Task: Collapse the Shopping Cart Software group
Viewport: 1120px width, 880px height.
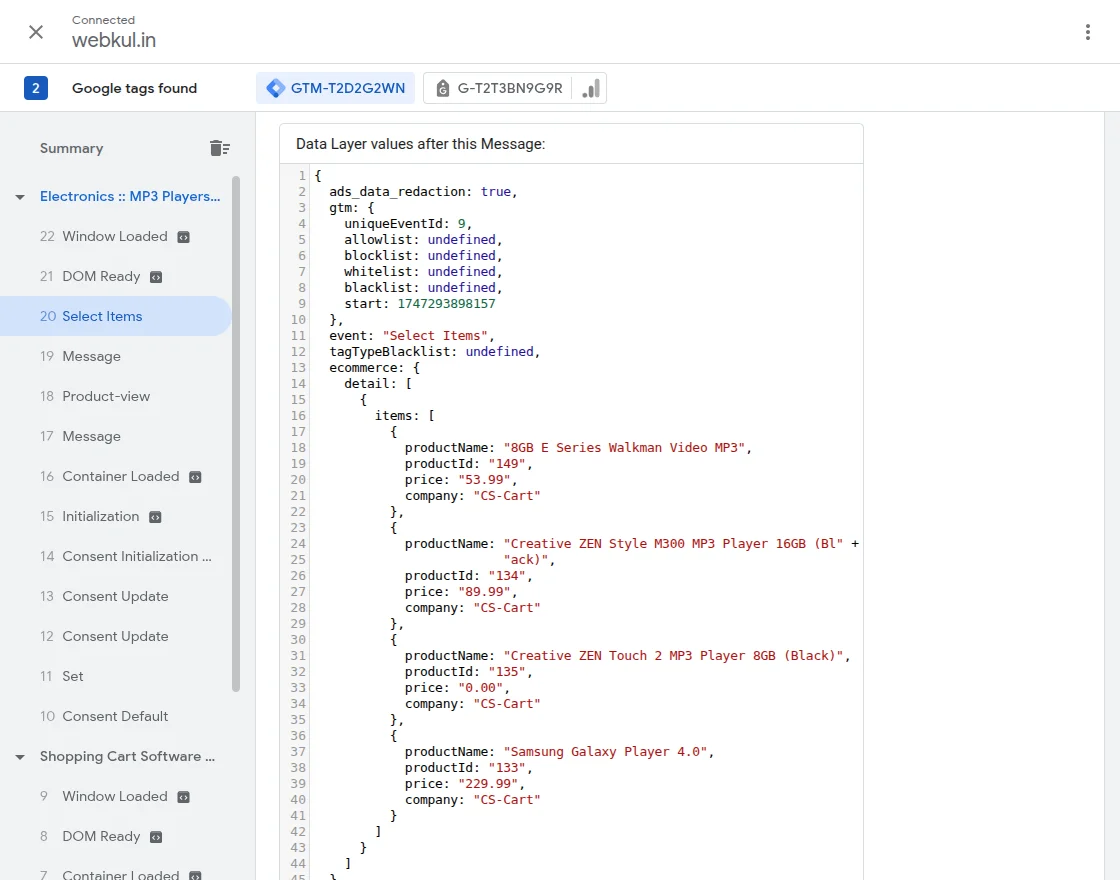Action: coord(20,757)
